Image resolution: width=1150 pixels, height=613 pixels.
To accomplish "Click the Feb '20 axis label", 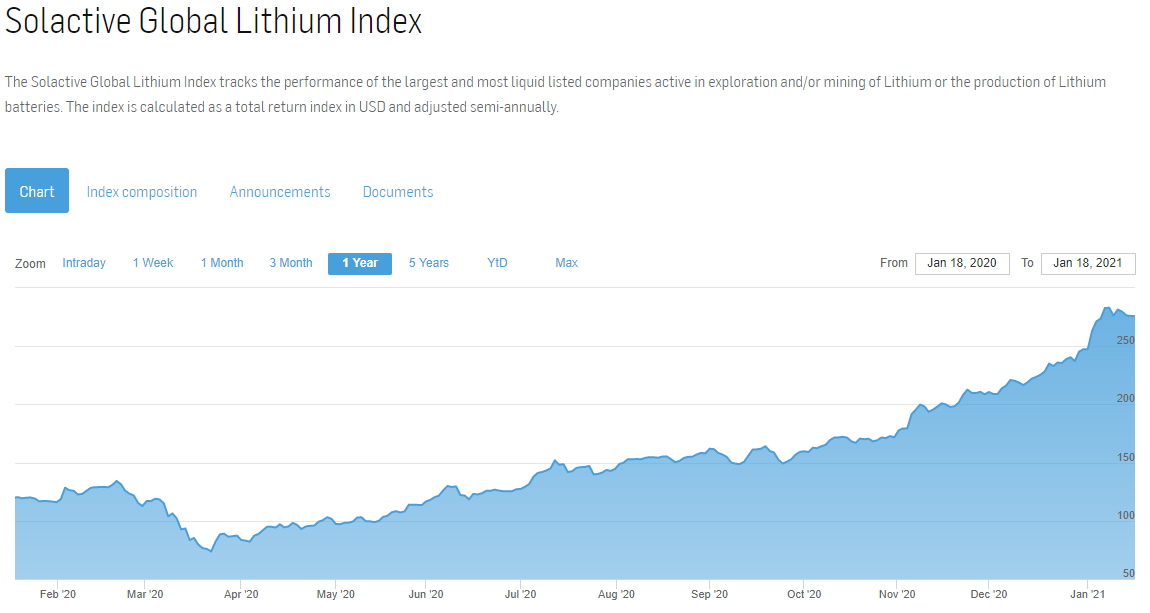I will (x=58, y=594).
